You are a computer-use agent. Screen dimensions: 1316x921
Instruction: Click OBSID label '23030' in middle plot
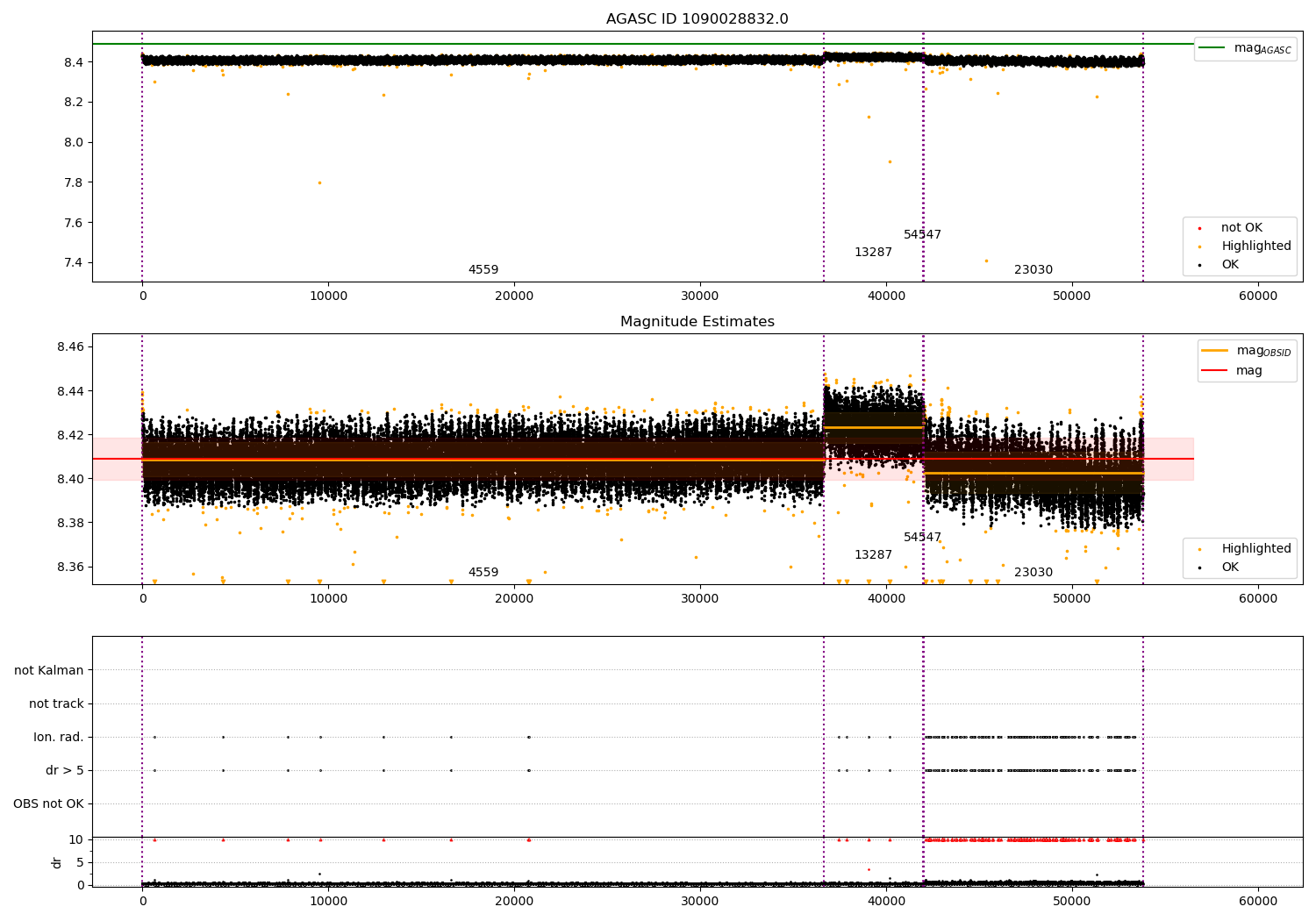(1033, 573)
